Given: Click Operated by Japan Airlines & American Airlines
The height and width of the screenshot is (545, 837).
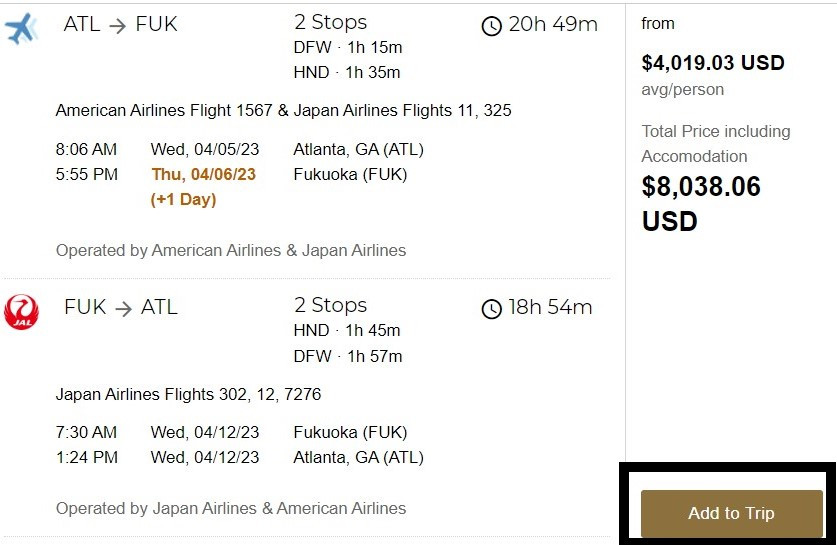Looking at the screenshot, I should coord(231,508).
